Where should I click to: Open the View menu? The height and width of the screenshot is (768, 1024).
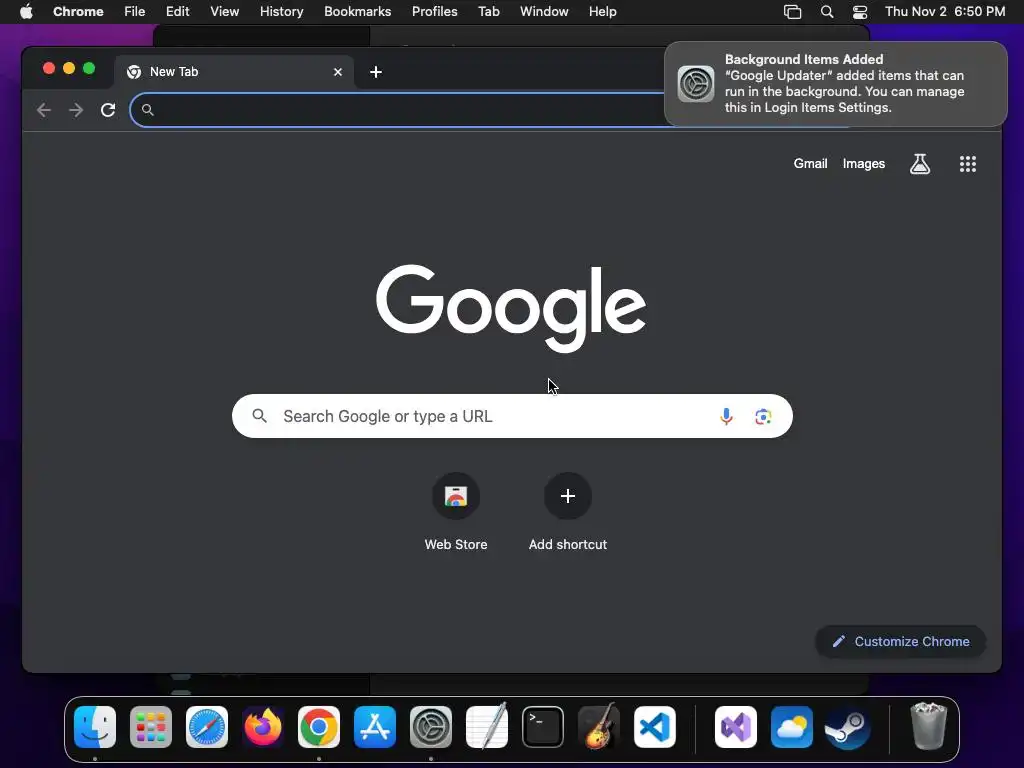point(224,12)
